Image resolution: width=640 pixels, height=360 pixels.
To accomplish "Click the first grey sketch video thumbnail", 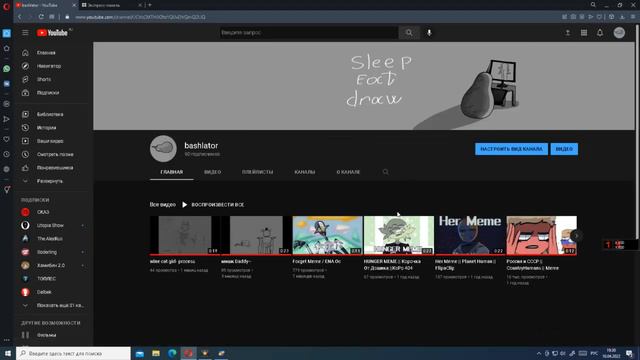I will click(185, 236).
